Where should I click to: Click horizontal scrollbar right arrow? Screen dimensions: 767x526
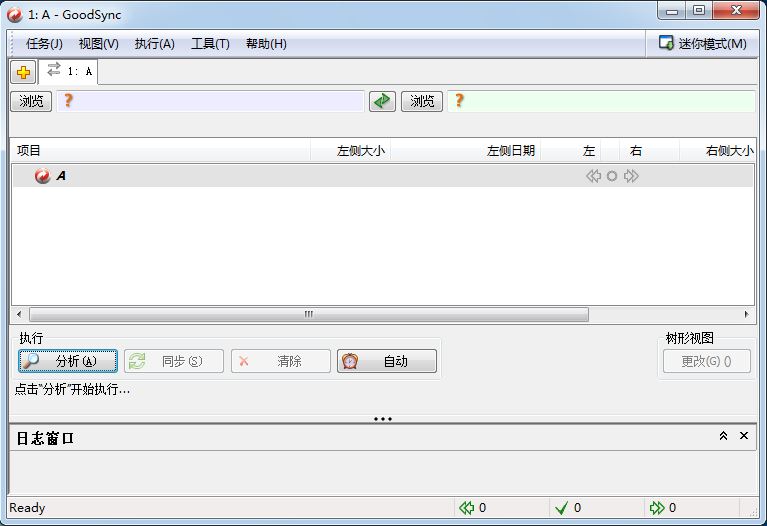(746, 314)
